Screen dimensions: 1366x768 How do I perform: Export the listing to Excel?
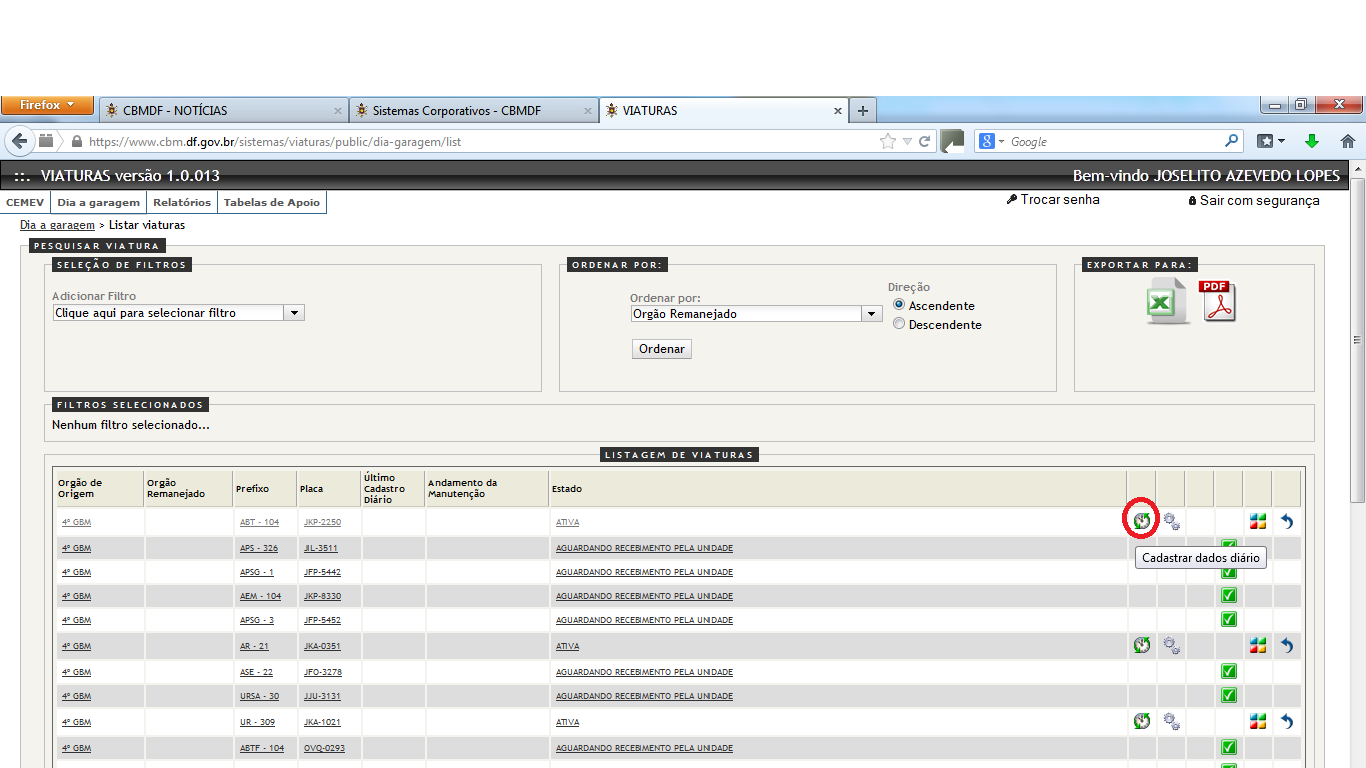click(1168, 301)
